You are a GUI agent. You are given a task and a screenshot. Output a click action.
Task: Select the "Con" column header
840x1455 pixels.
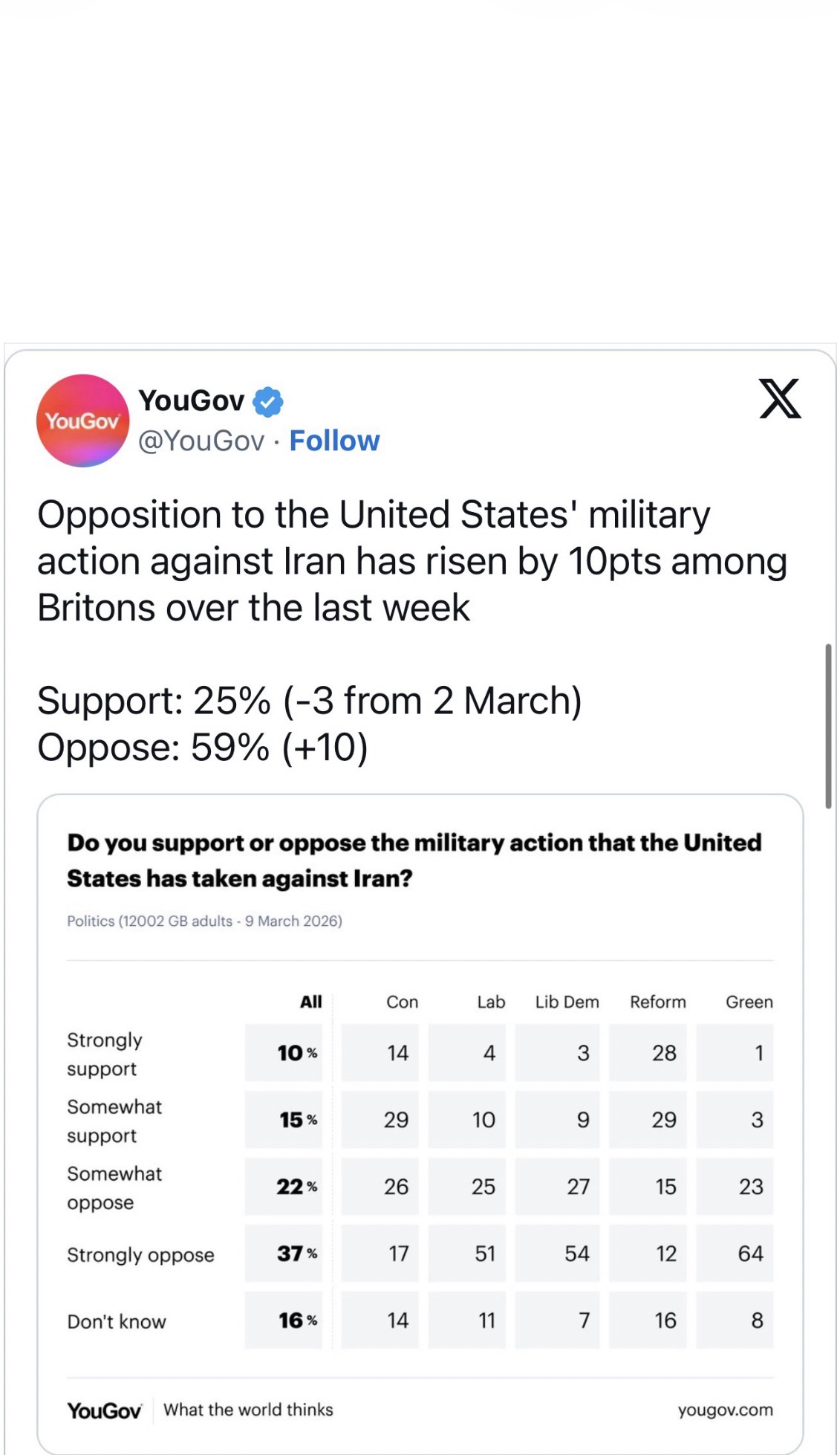point(402,1002)
